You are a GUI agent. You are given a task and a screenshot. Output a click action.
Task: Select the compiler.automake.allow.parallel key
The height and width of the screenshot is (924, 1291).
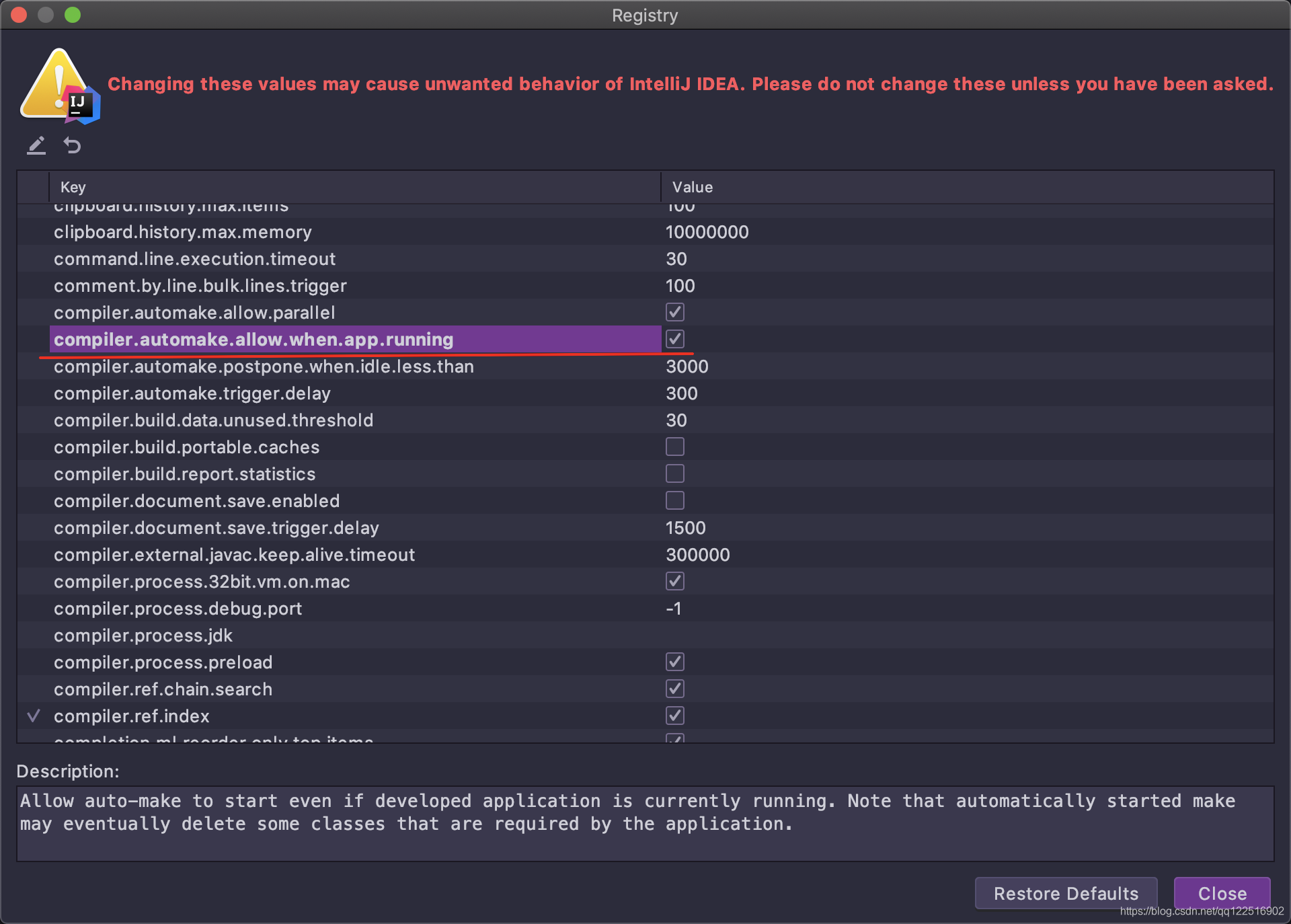[x=194, y=313]
